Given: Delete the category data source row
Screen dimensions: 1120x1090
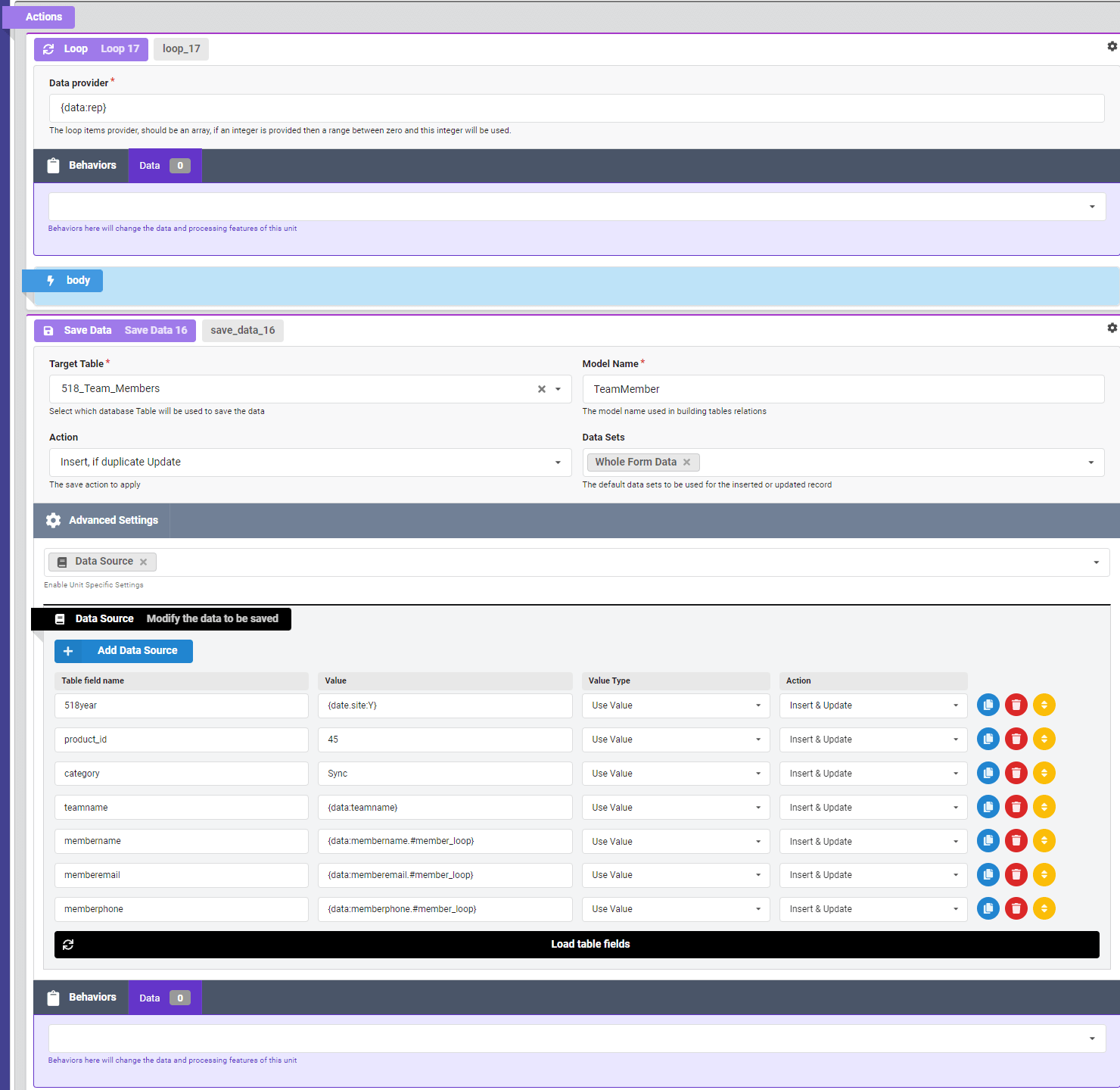Looking at the screenshot, I should pyautogui.click(x=1016, y=773).
